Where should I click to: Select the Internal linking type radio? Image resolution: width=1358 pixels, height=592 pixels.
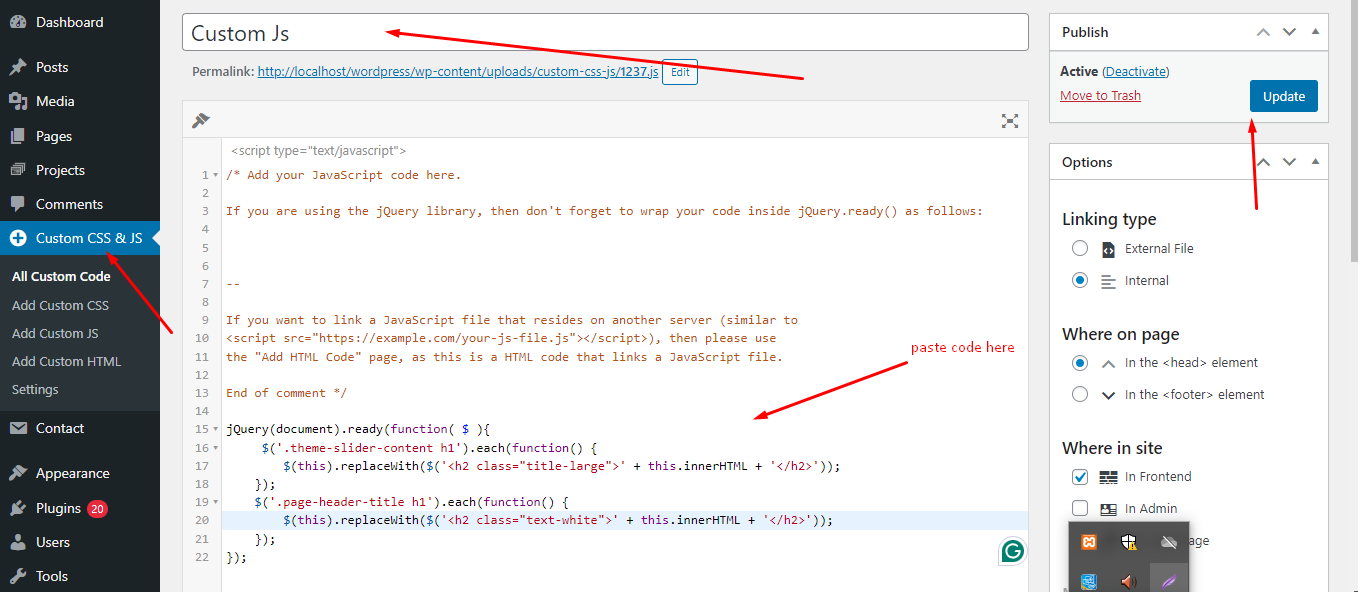point(1080,281)
